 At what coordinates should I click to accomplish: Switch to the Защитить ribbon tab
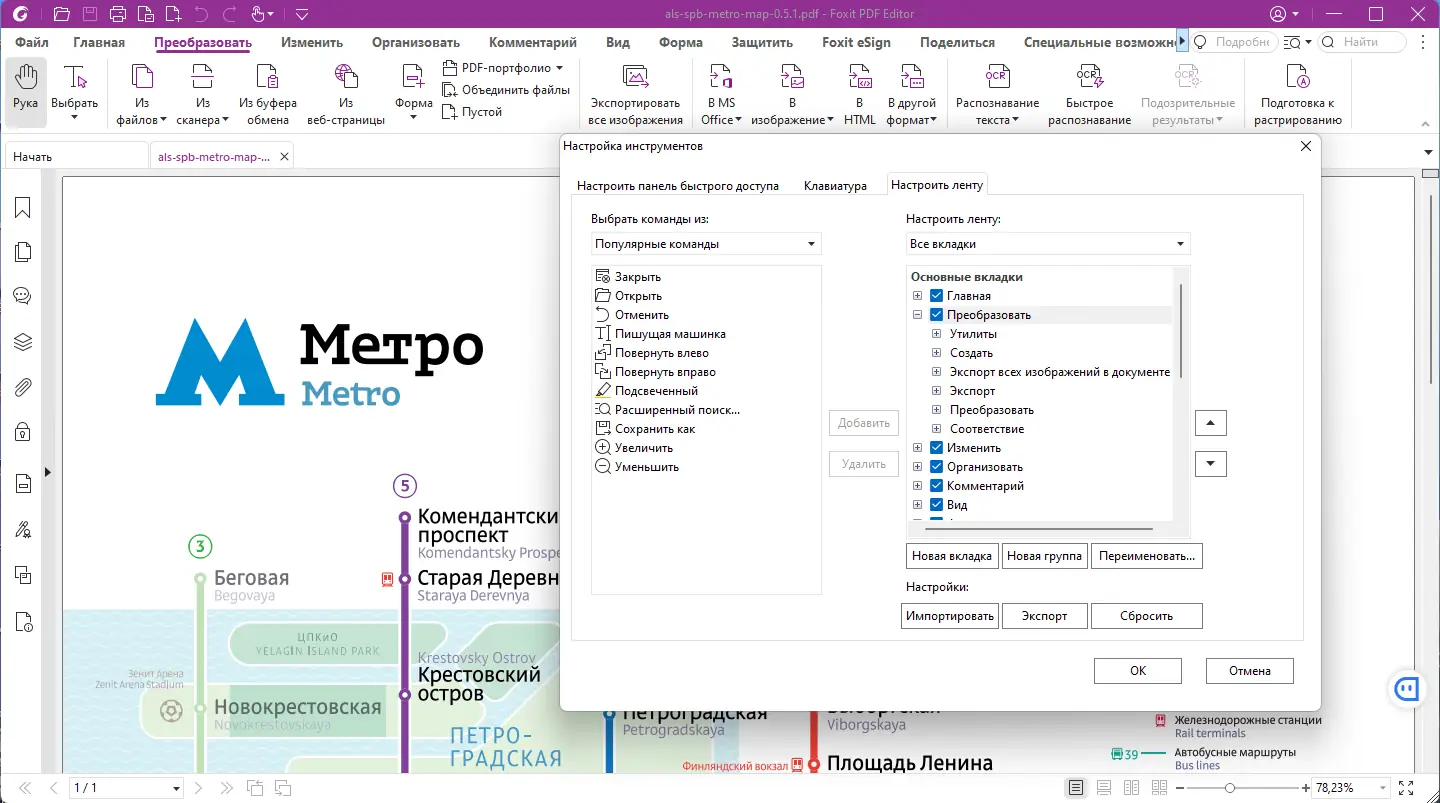(x=762, y=43)
